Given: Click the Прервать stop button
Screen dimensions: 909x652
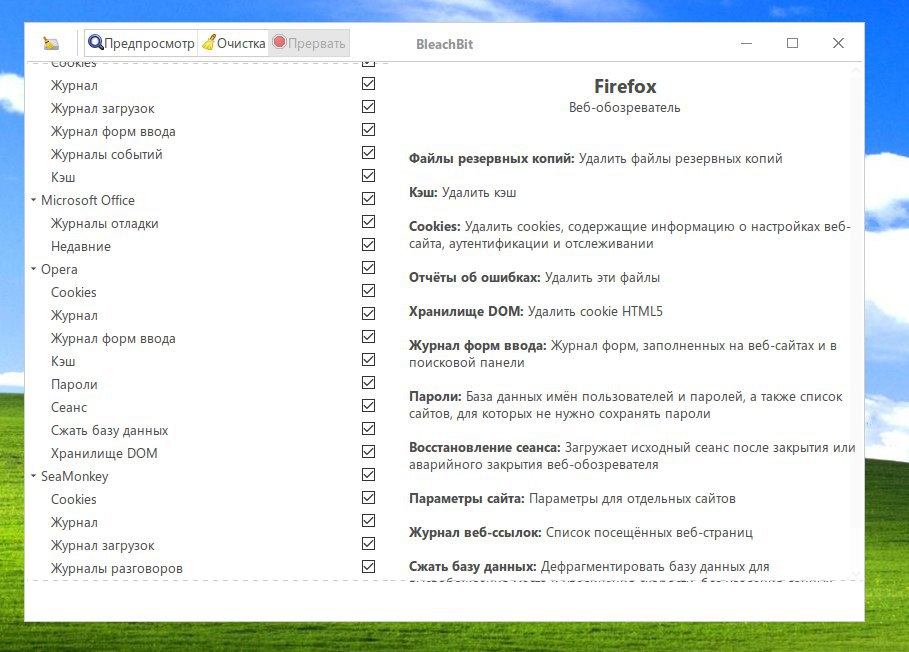Looking at the screenshot, I should (309, 43).
